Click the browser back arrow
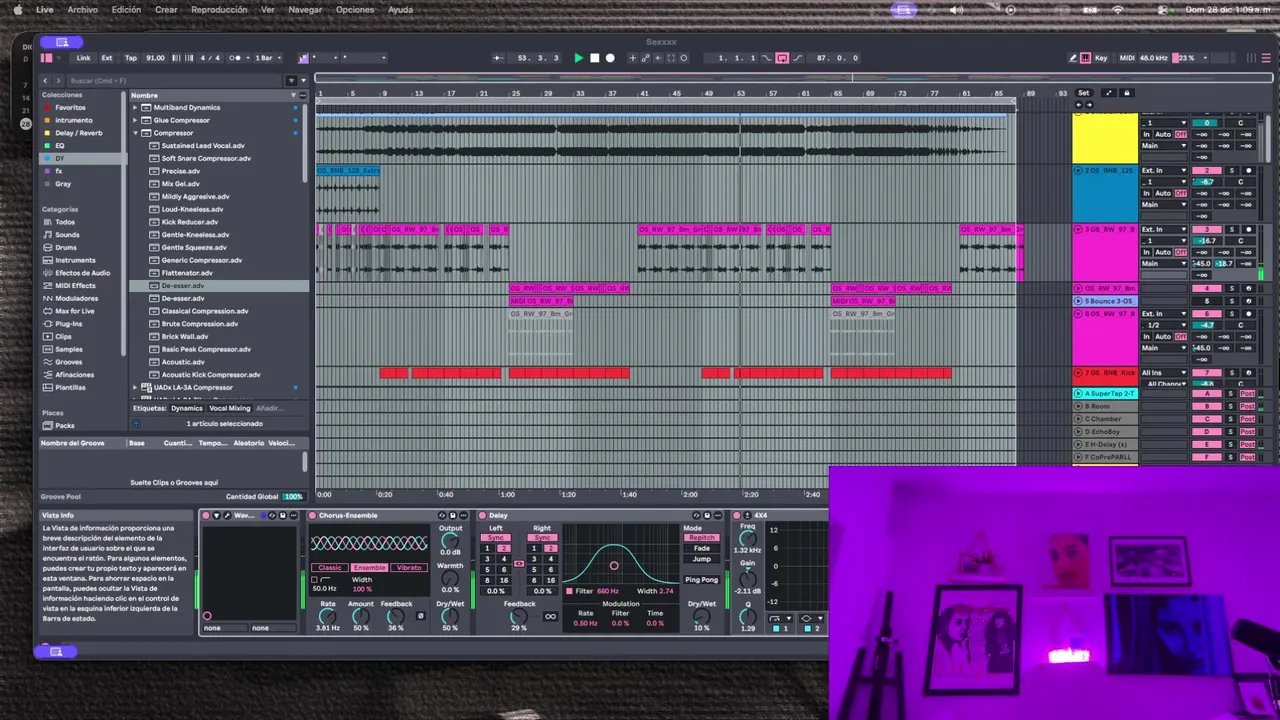Screen dimensions: 1280x720 tap(45, 80)
